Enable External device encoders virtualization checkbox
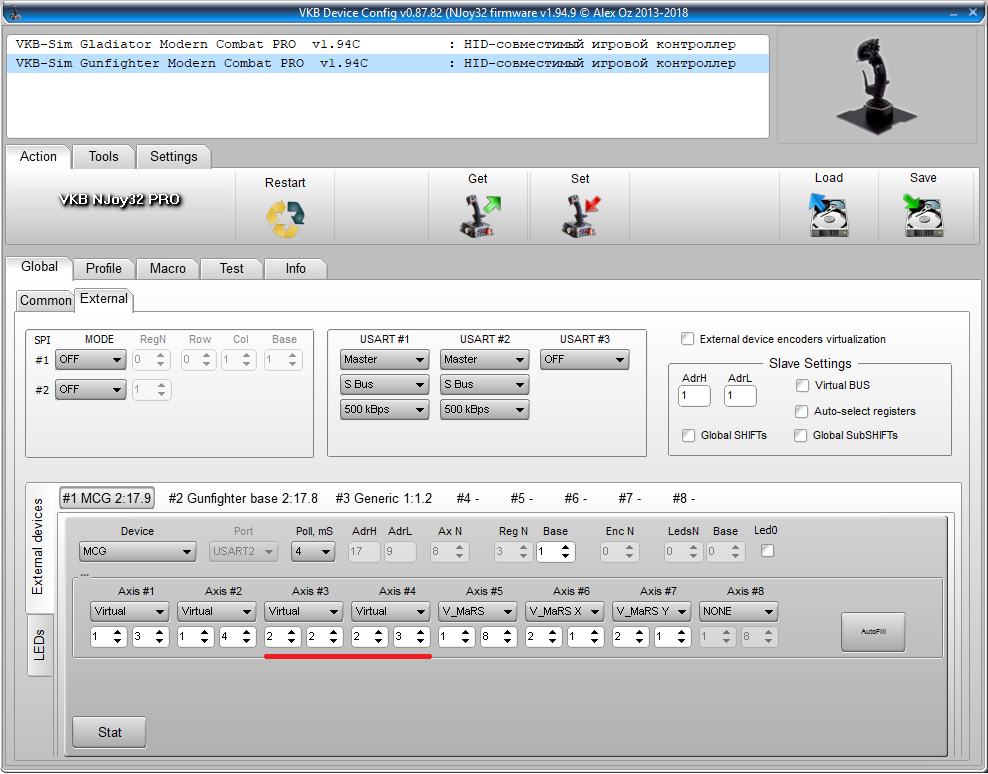The height and width of the screenshot is (774, 988). (688, 339)
